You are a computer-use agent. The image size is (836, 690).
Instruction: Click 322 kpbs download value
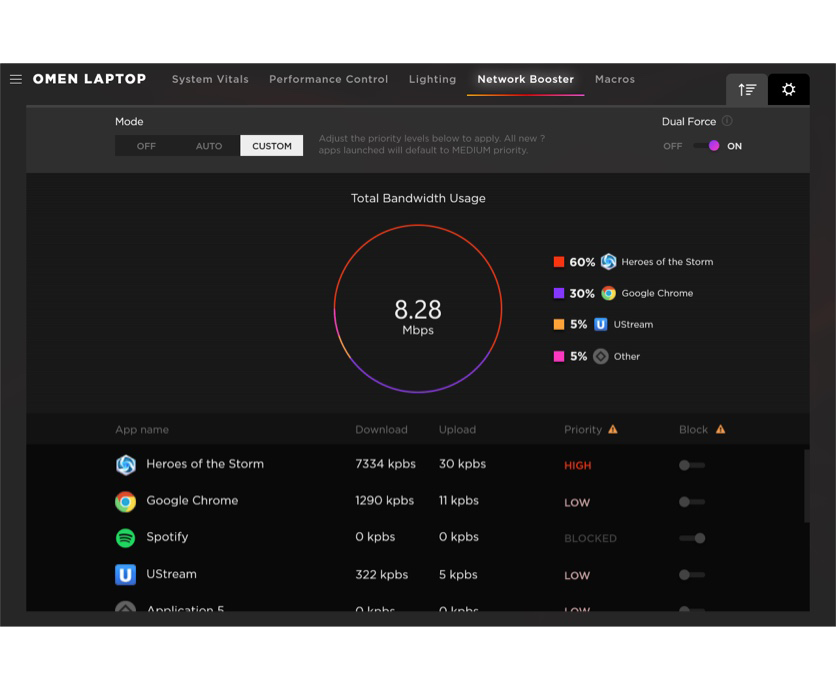pos(382,574)
